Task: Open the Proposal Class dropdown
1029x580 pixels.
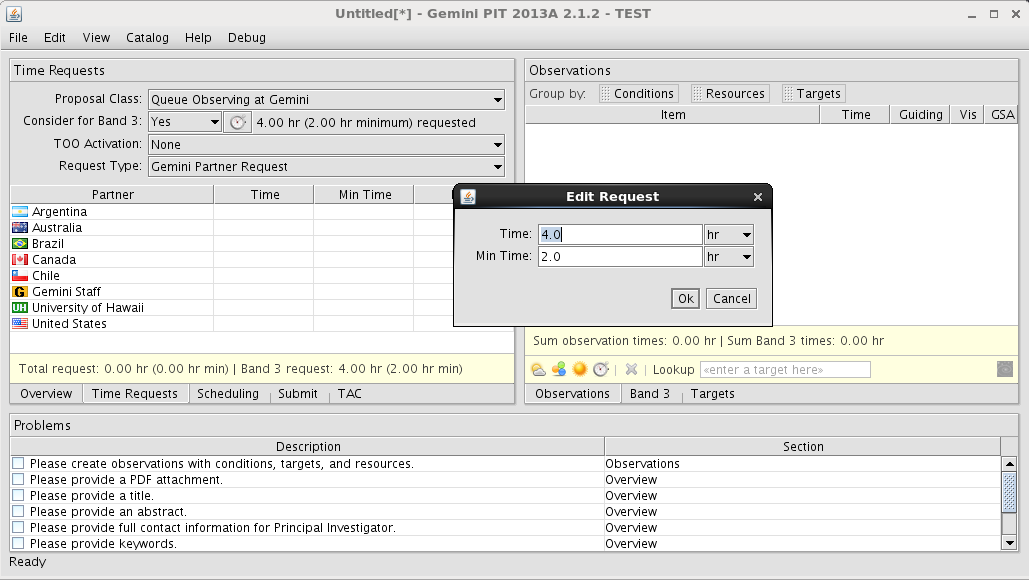Action: [x=326, y=100]
